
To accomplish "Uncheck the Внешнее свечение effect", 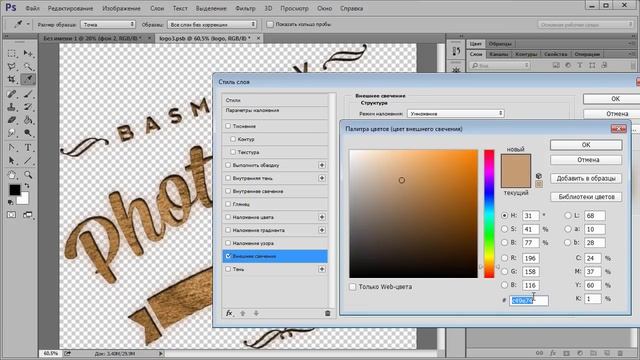I will point(228,256).
